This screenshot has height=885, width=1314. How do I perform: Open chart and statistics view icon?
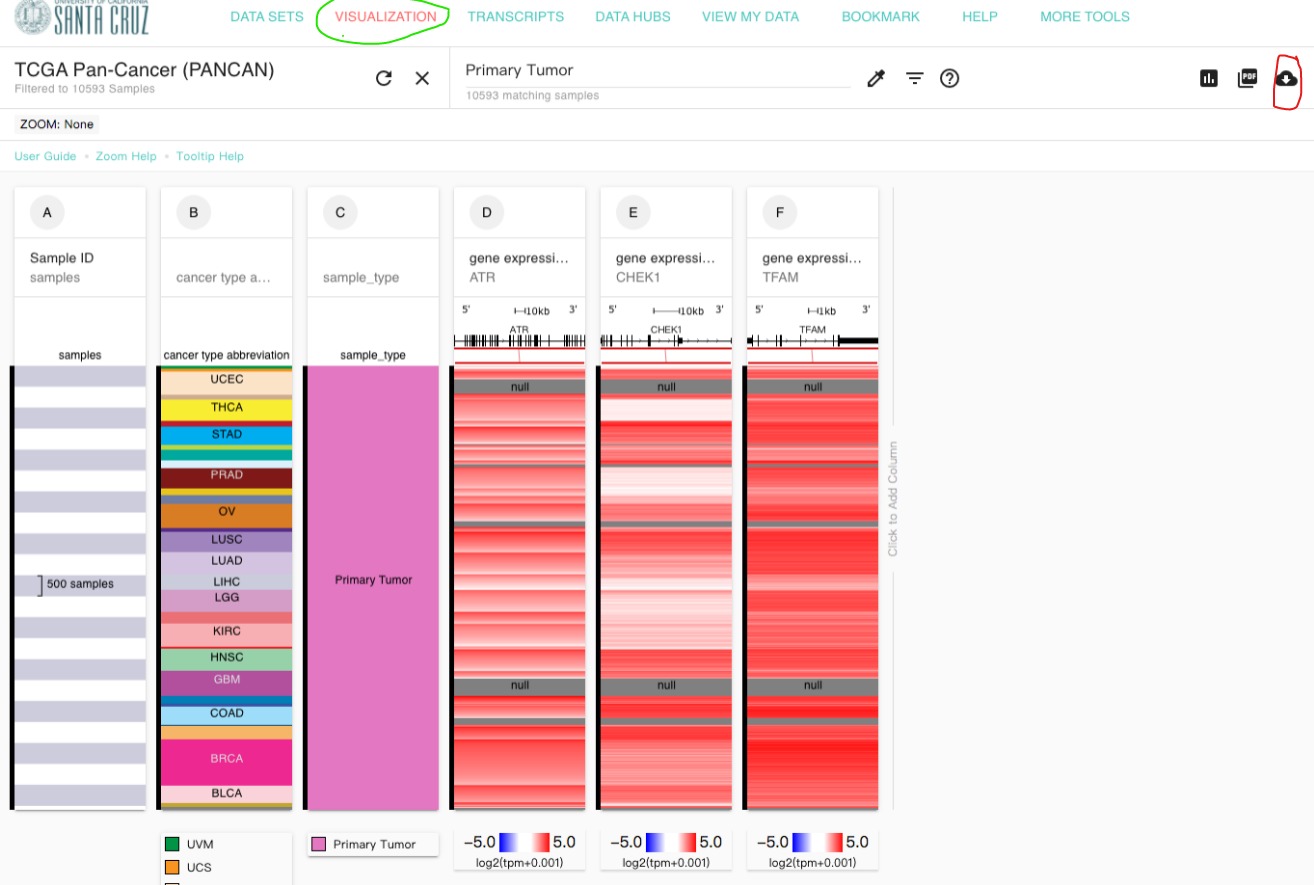click(1209, 78)
